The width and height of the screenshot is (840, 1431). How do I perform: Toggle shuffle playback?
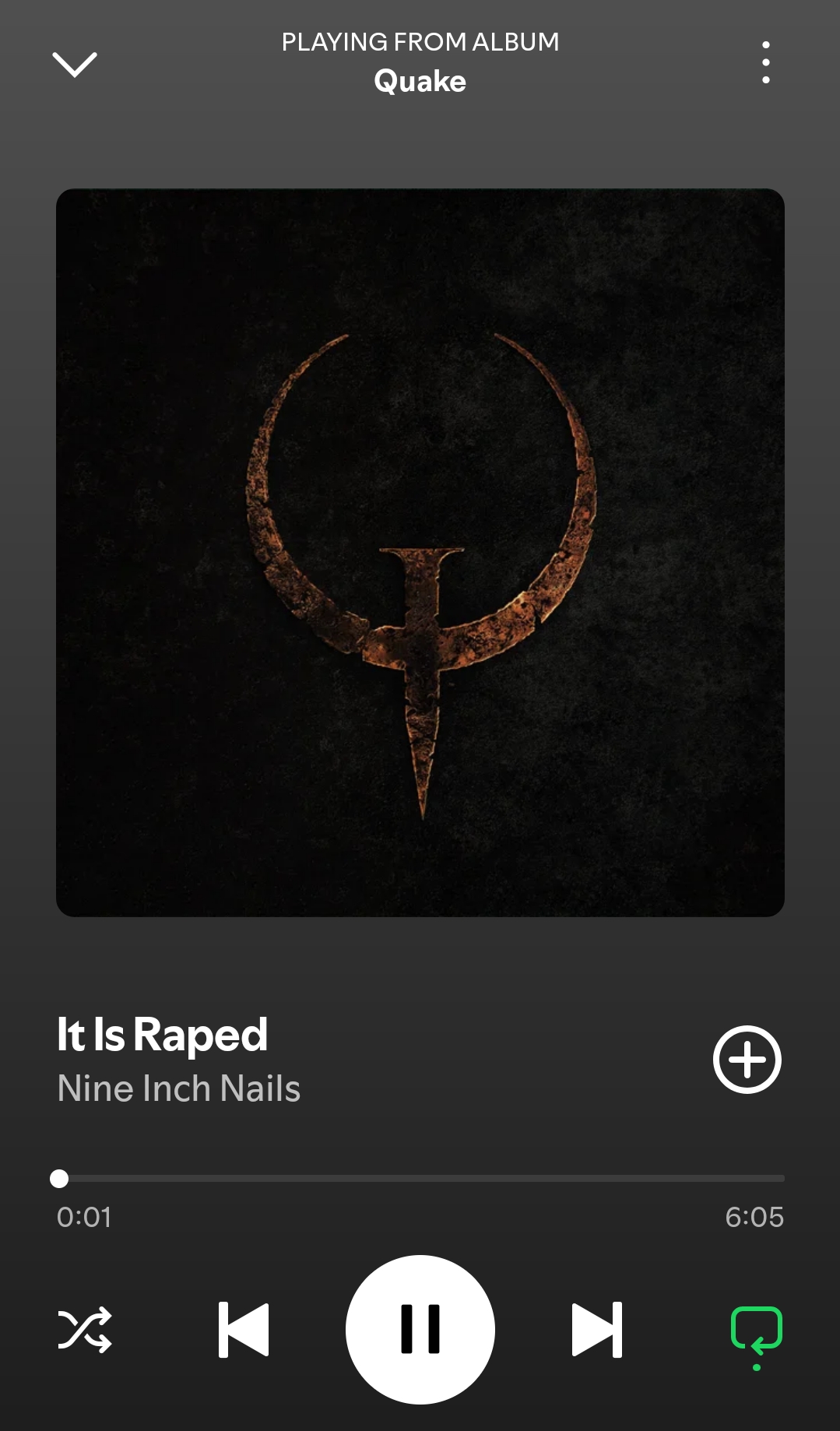pyautogui.click(x=85, y=1330)
